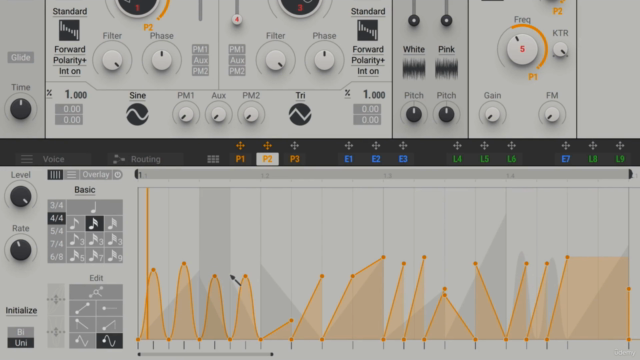Click the White noise waveform display

(413, 68)
